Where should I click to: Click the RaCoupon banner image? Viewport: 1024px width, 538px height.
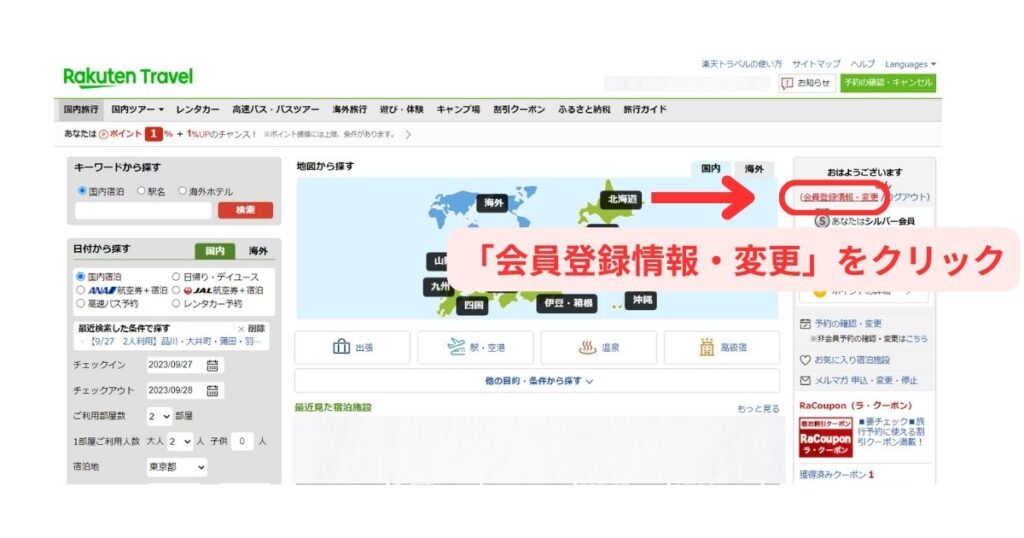point(825,437)
